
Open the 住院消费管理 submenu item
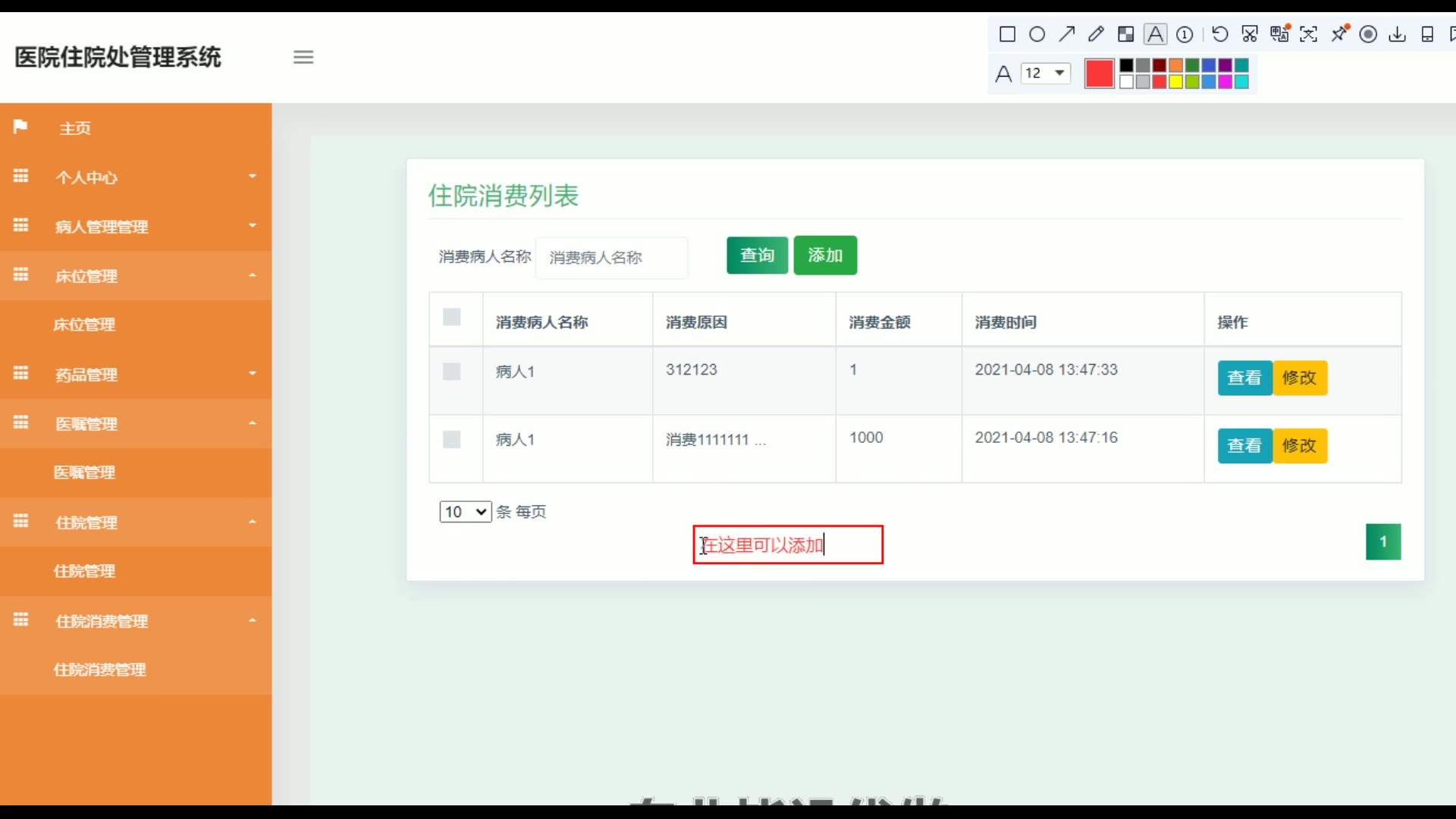pyautogui.click(x=99, y=670)
